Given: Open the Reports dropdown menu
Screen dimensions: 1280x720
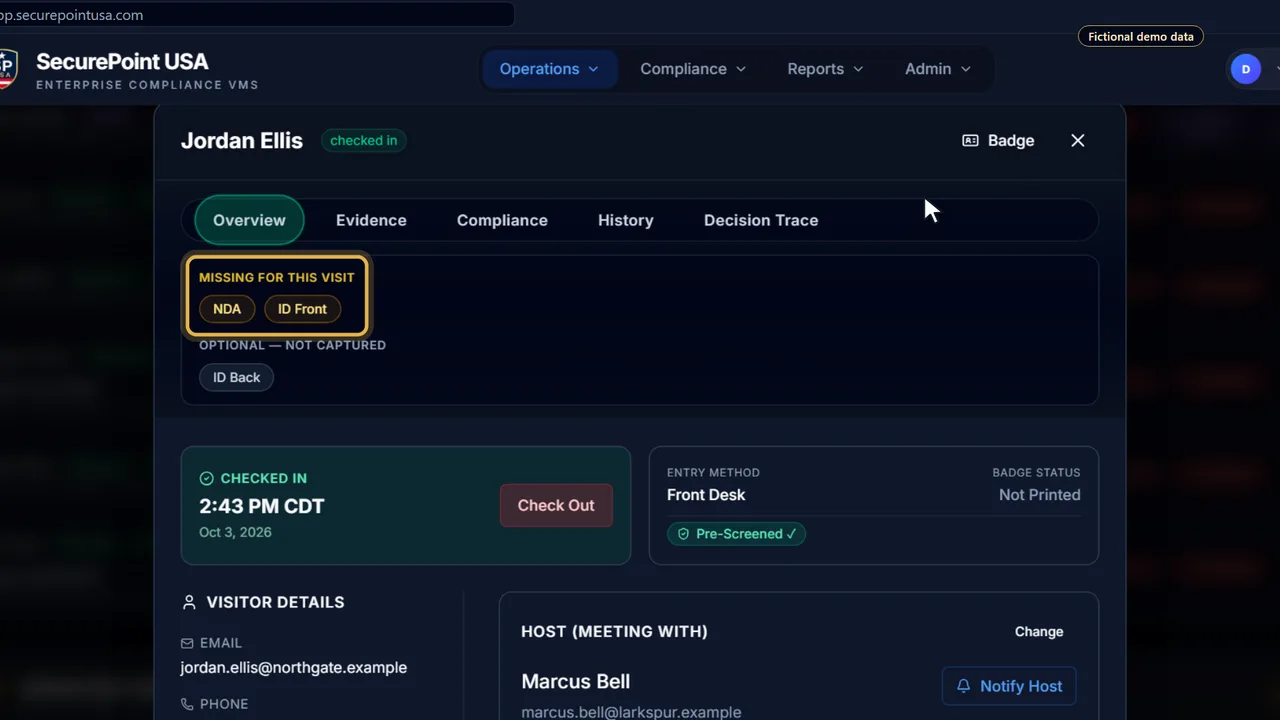Looking at the screenshot, I should pos(825,69).
